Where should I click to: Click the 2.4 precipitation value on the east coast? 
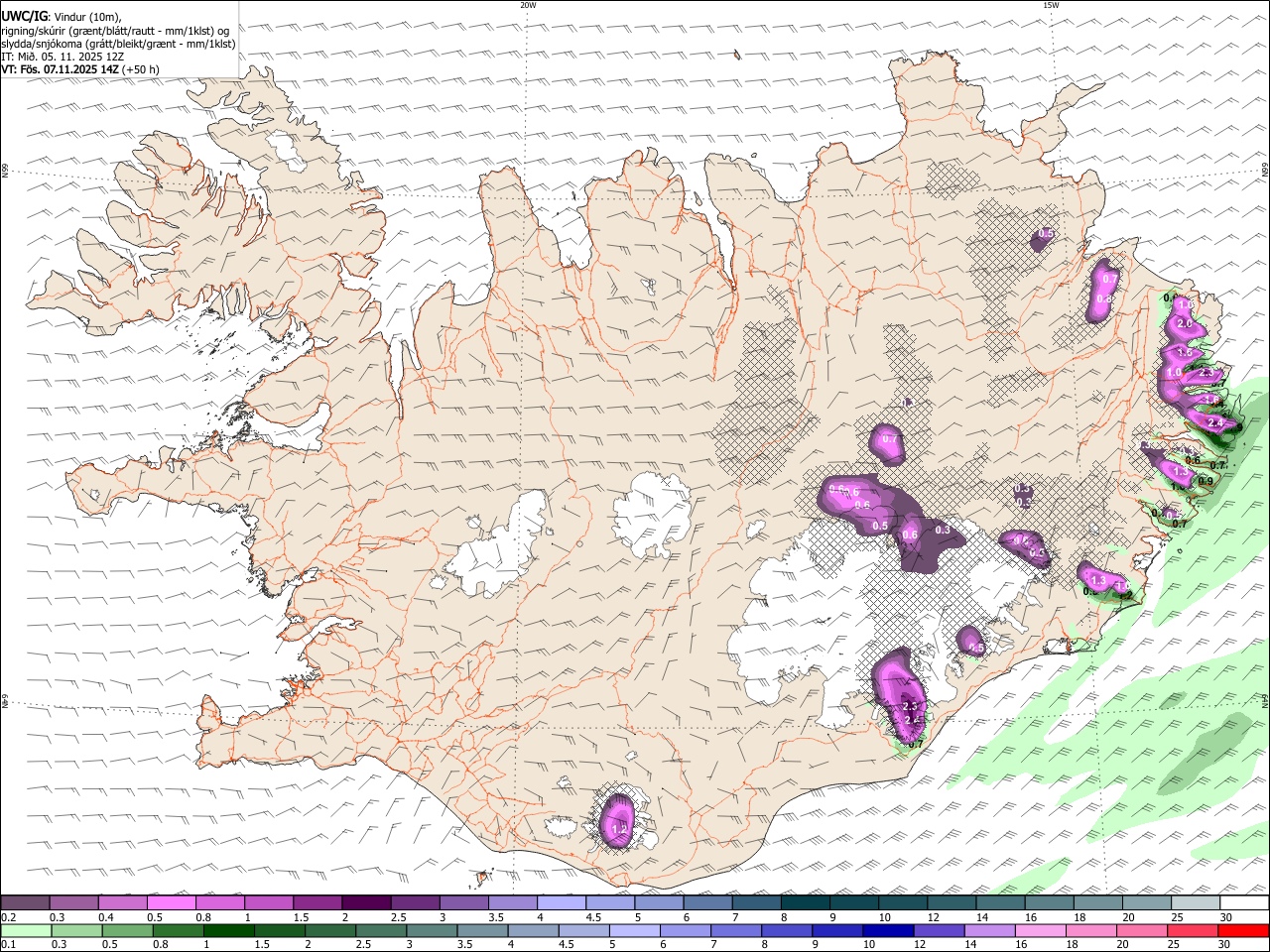pyautogui.click(x=1216, y=423)
